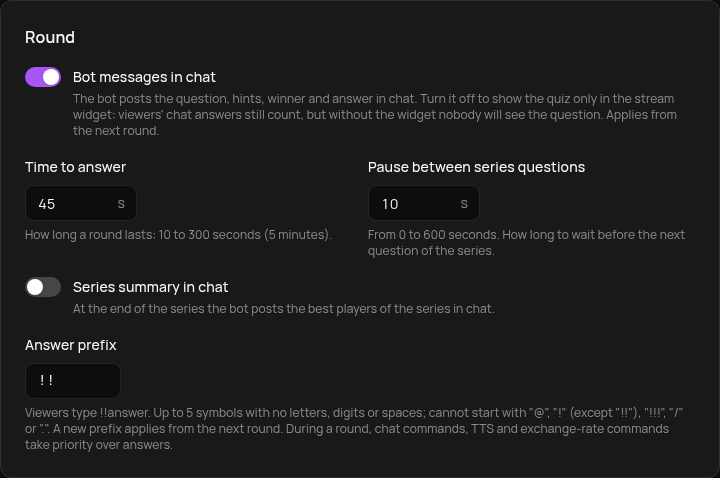
Task: Select the "Pause between series questions" label
Action: click(476, 167)
